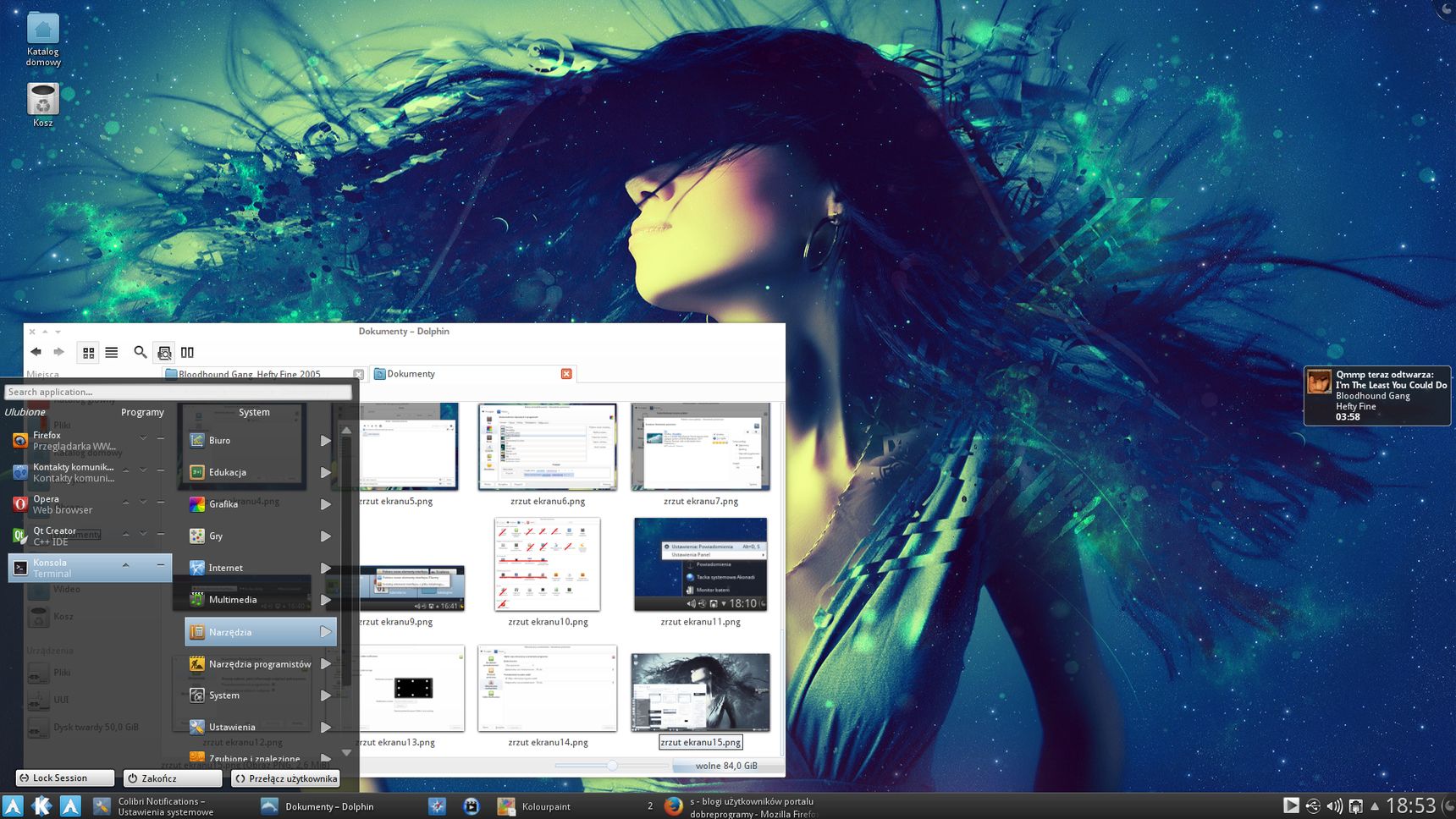1456x819 pixels.
Task: Show hidden system tray icons arrow
Action: [1375, 806]
